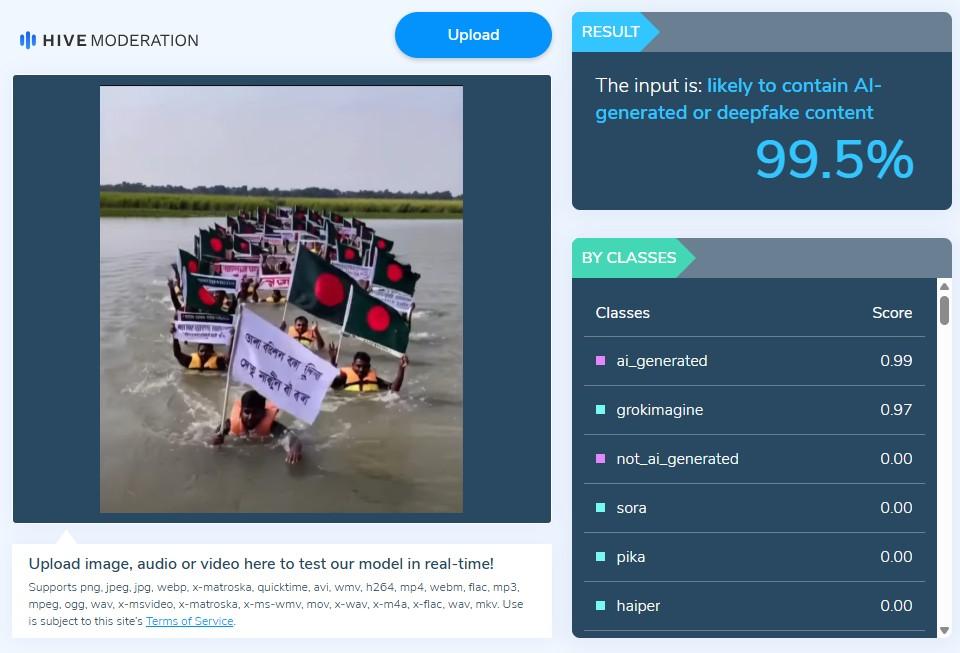
Task: Click the purple ai_generated color swatch
Action: click(x=601, y=360)
